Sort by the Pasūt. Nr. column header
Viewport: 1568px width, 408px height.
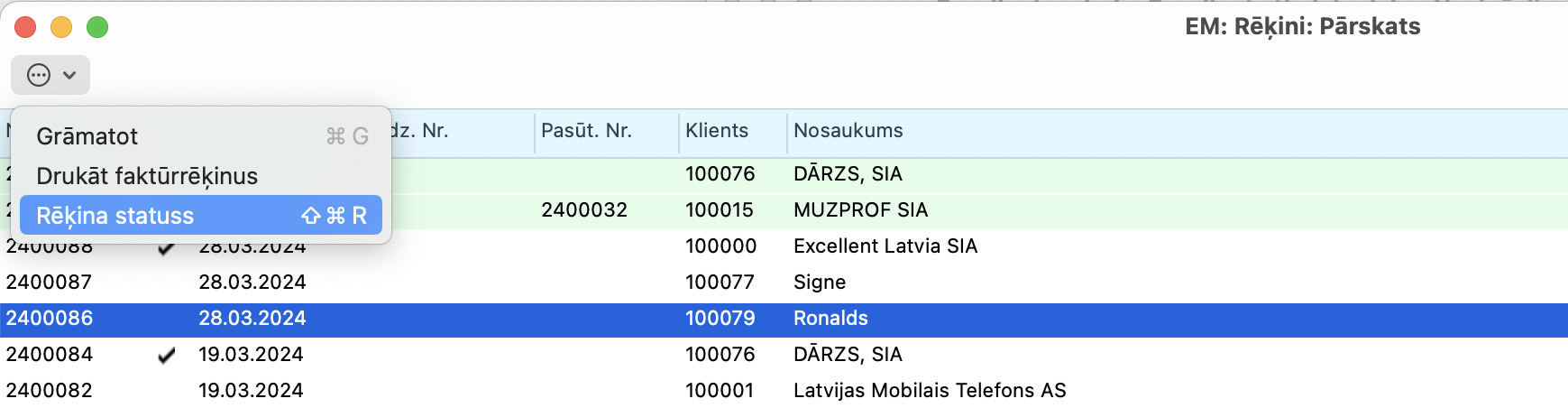pyautogui.click(x=586, y=131)
